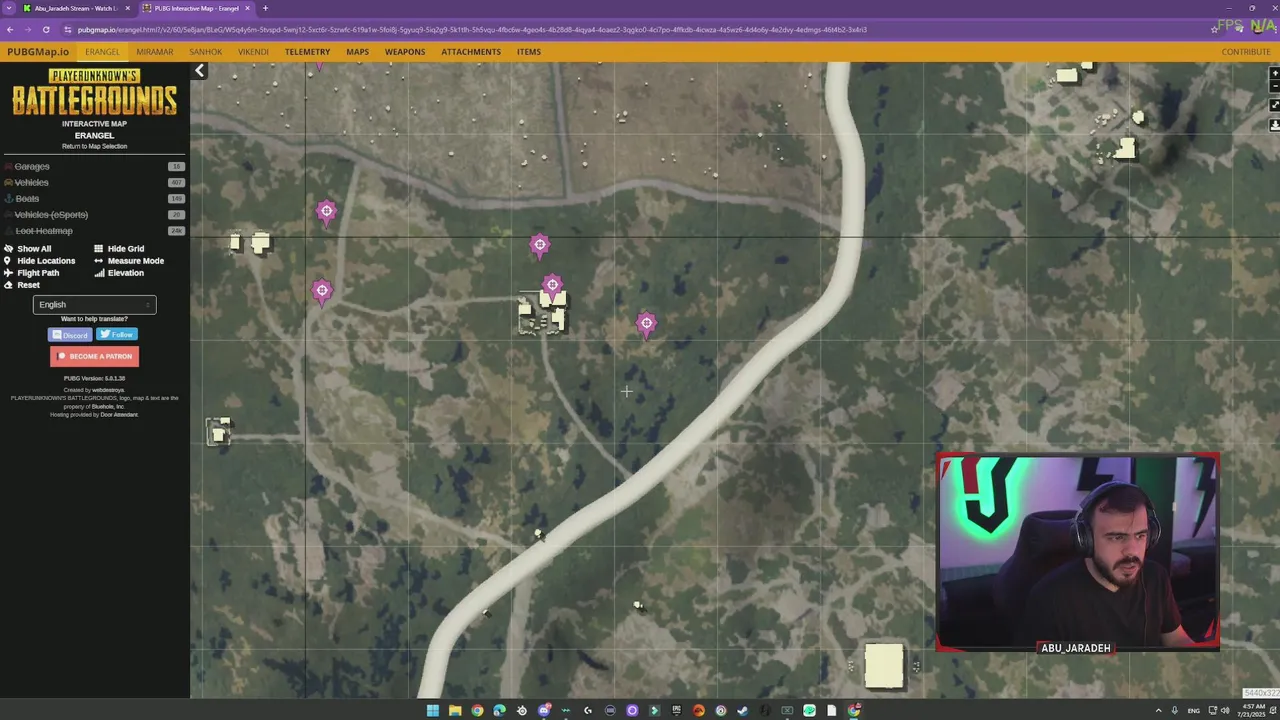Select the SANHOK map tab
The width and height of the screenshot is (1280, 720).
[x=206, y=52]
